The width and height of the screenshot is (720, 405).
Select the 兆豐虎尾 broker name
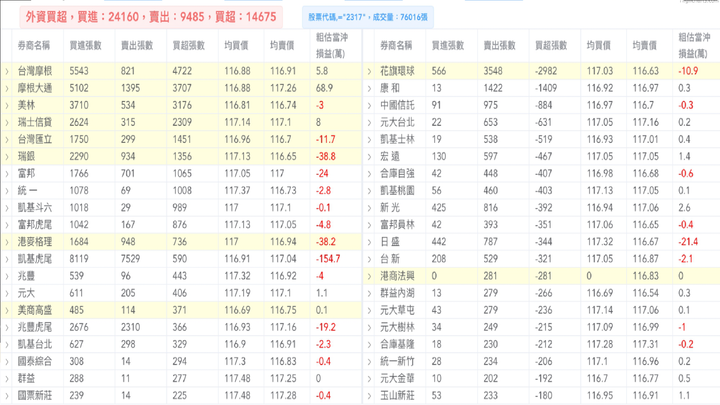(35, 327)
